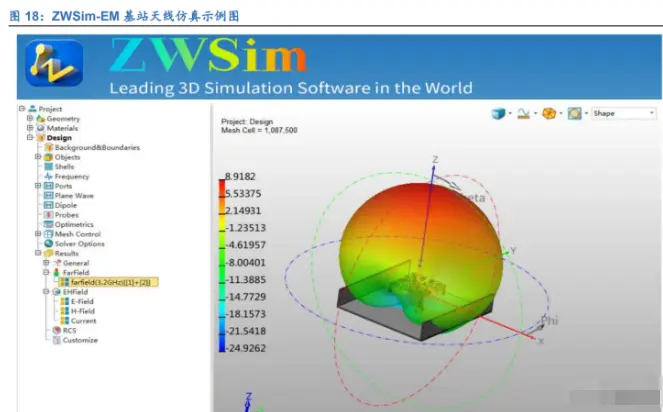Click the Results folder icon
The image size is (663, 412).
[49, 253]
